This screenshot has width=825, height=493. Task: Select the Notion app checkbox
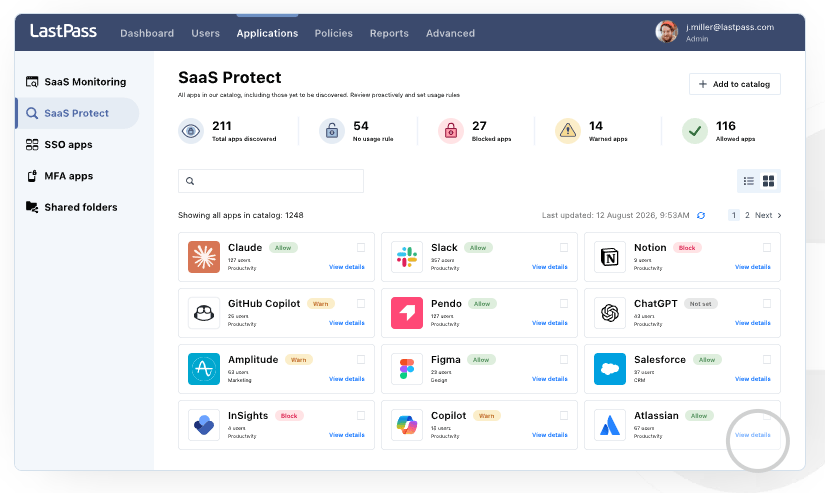coord(767,247)
